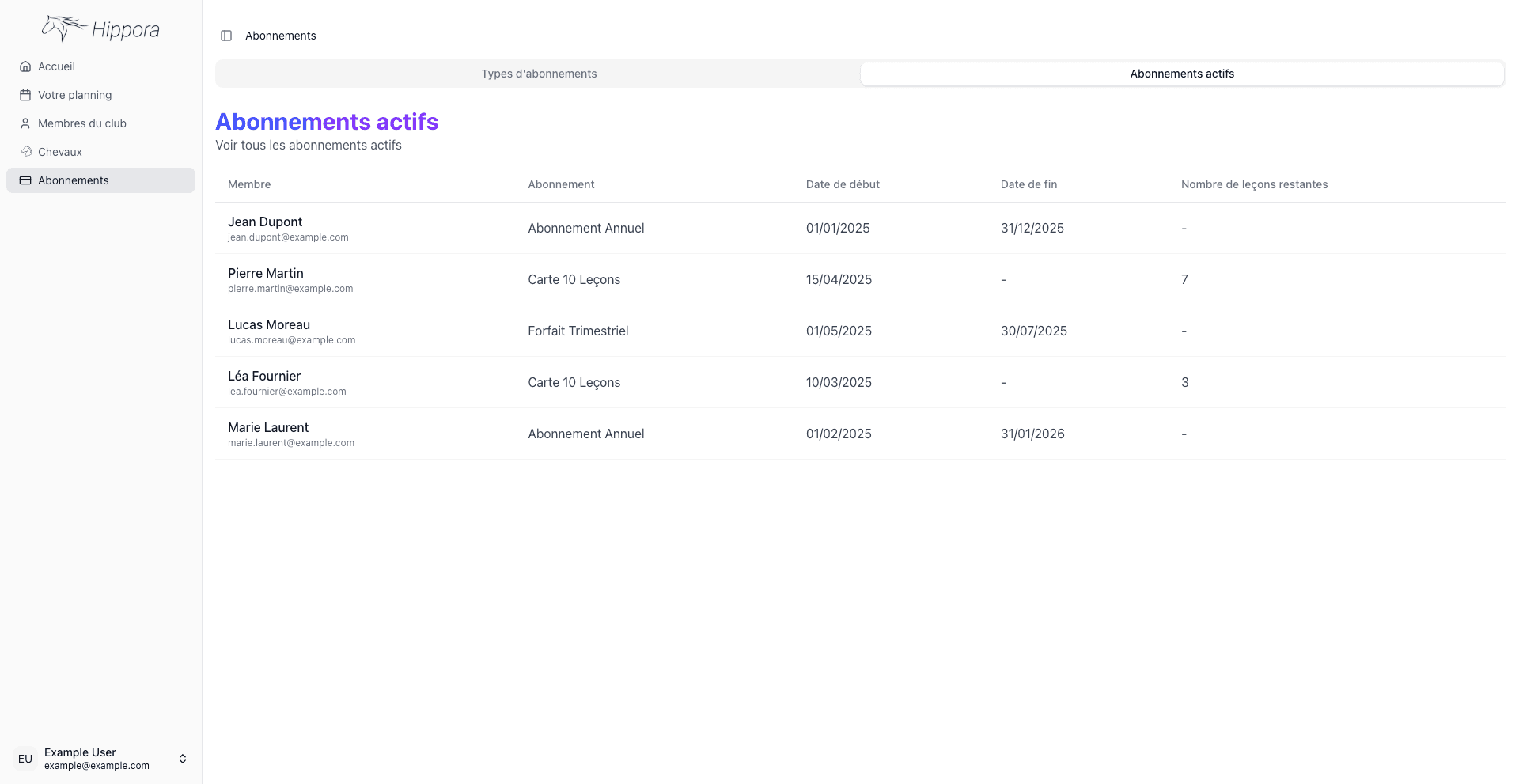The height and width of the screenshot is (784, 1519).
Task: Click the card icon beside Abonnements
Action: (25, 180)
